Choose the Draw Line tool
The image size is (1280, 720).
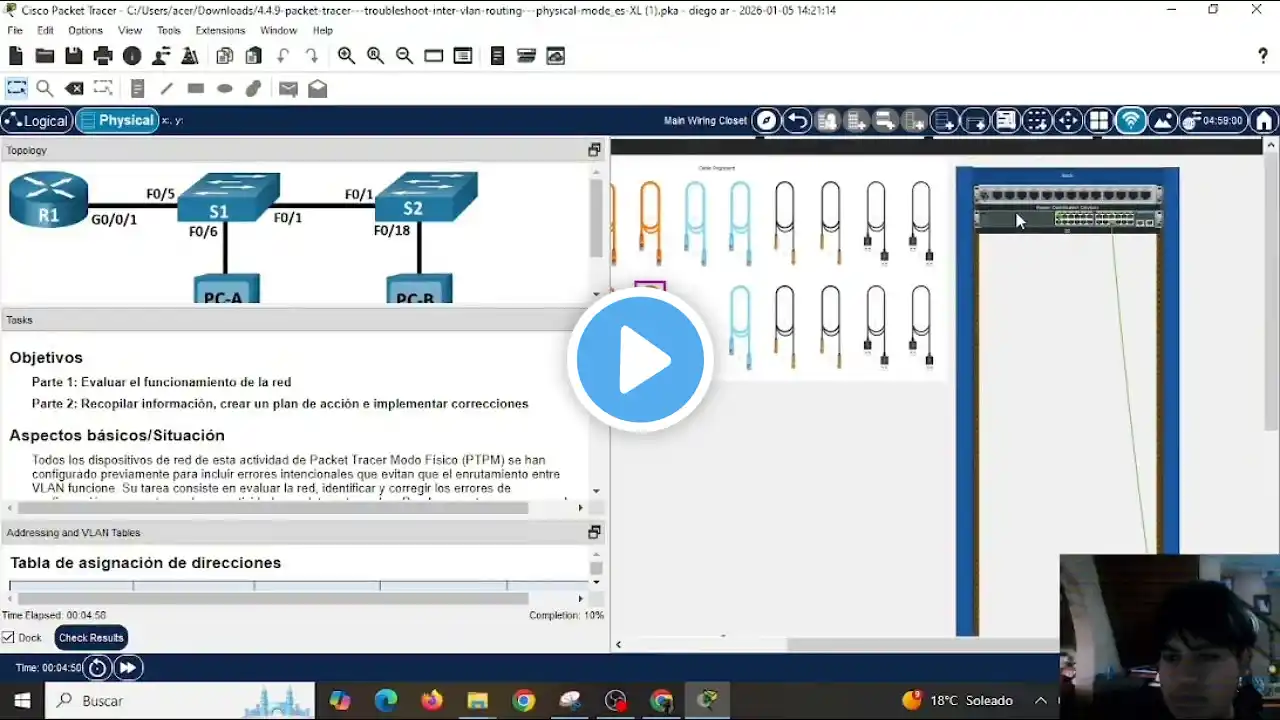pos(167,88)
